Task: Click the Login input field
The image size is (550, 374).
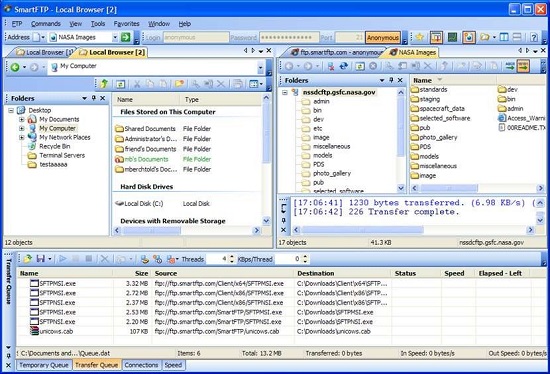Action: point(196,38)
